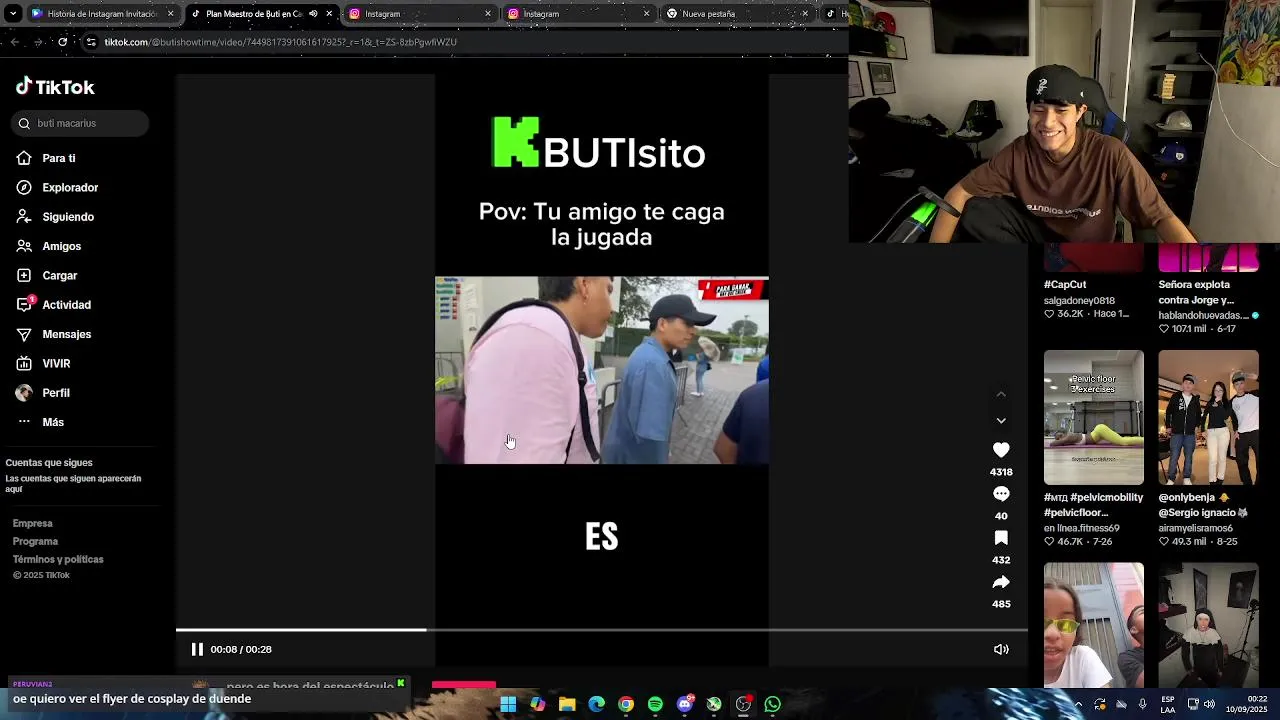Screen dimensions: 1280x720
Task: Pause the video playback
Action: pyautogui.click(x=197, y=649)
